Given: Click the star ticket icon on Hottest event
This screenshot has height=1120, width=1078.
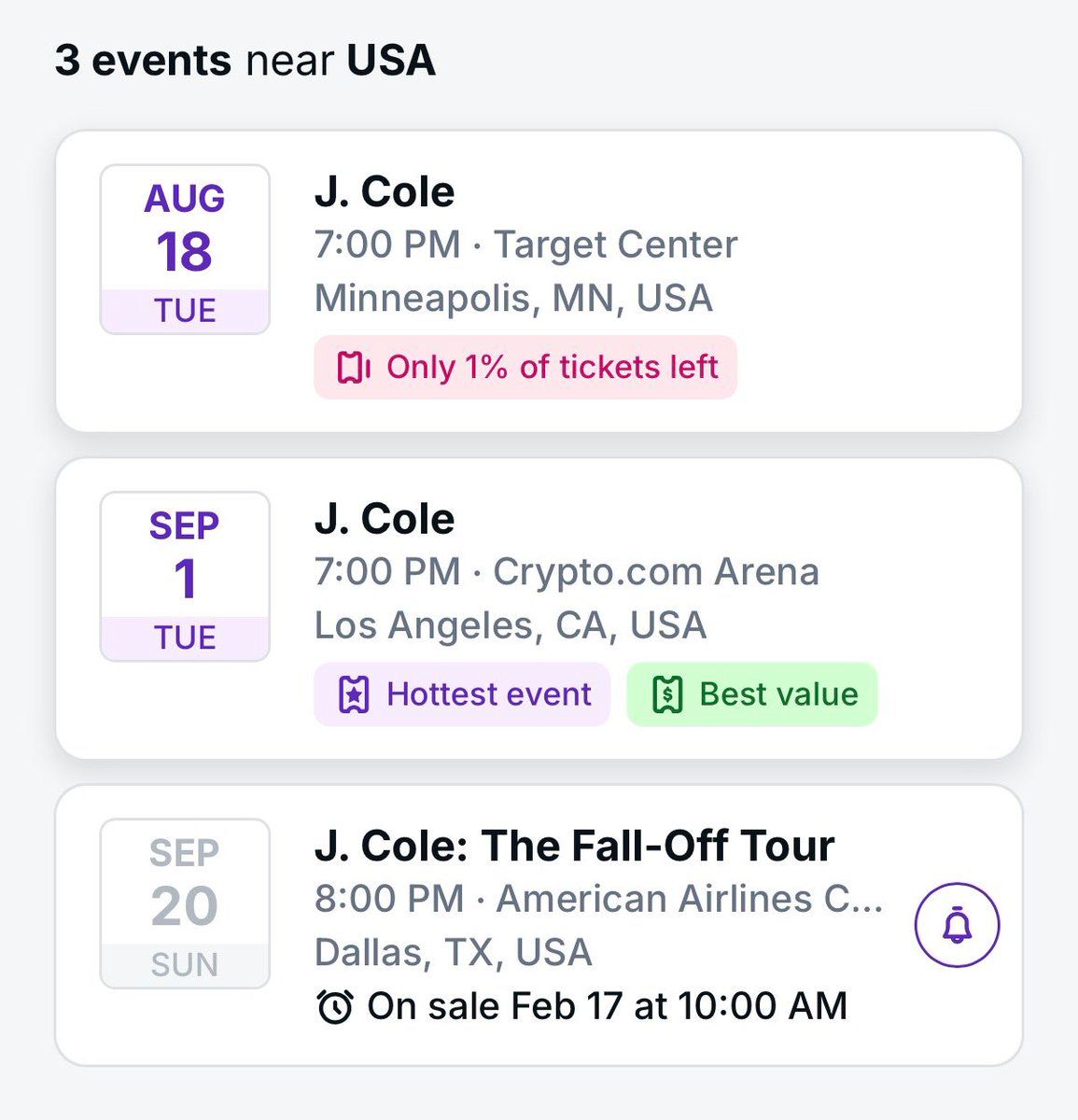Looking at the screenshot, I should coord(354,694).
